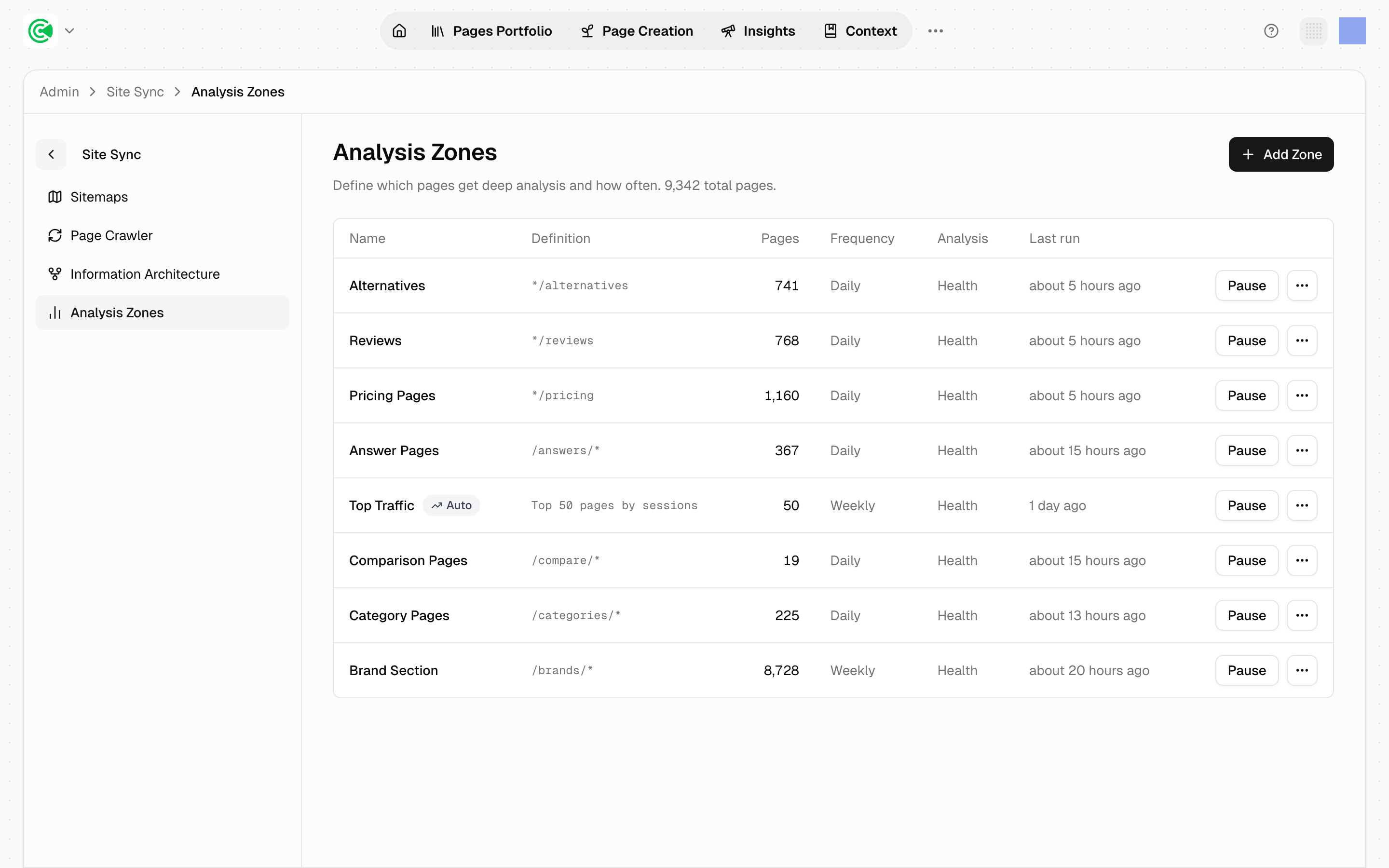Click the 8,728 pages count
Screen dimensions: 1389x868
coord(781,670)
